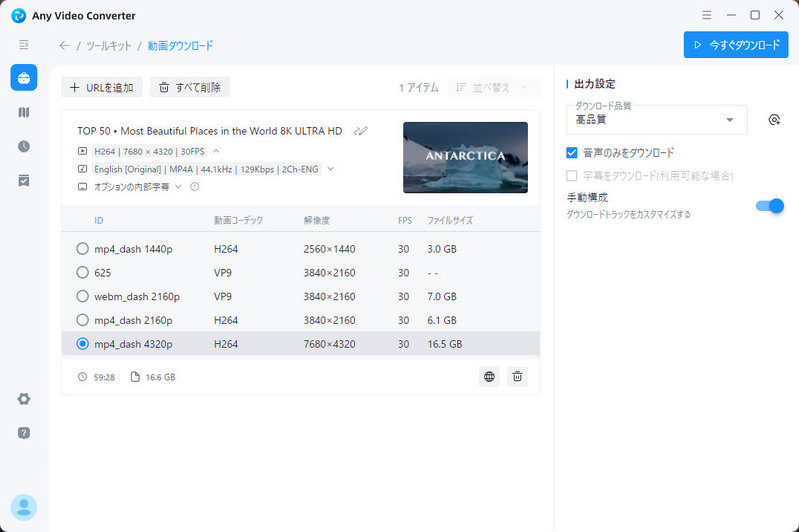Click the video title text
The image size is (799, 532).
pos(210,131)
